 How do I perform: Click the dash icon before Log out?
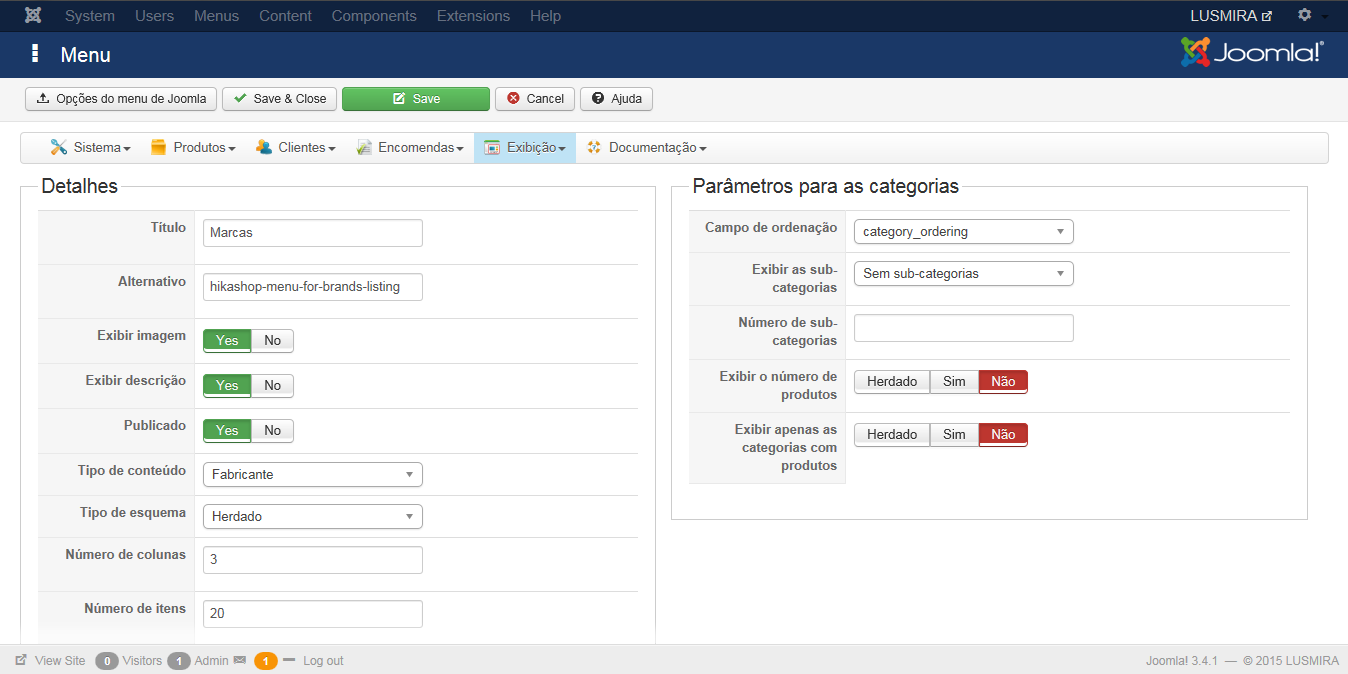click(289, 660)
